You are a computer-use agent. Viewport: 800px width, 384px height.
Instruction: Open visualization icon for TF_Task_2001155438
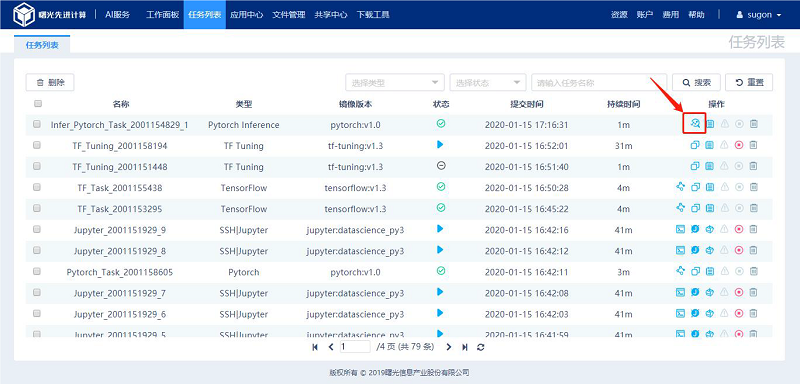click(x=680, y=187)
